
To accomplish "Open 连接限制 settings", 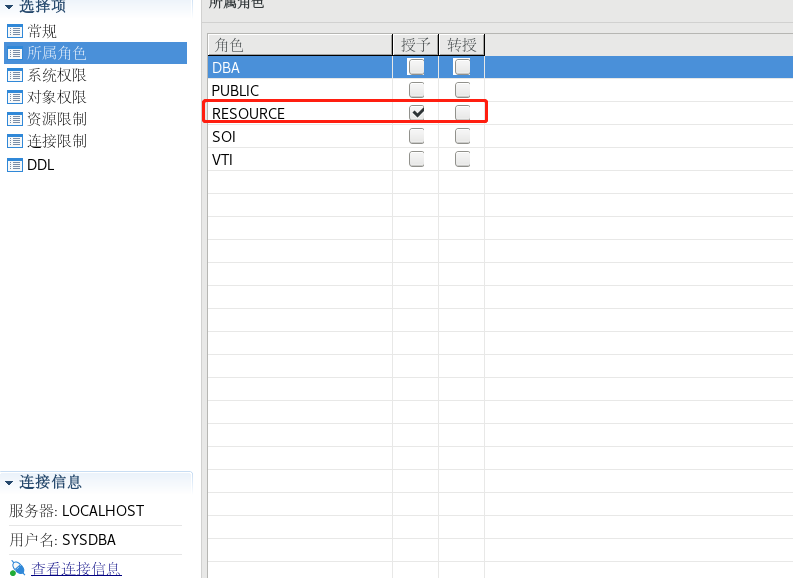I will tap(57, 141).
